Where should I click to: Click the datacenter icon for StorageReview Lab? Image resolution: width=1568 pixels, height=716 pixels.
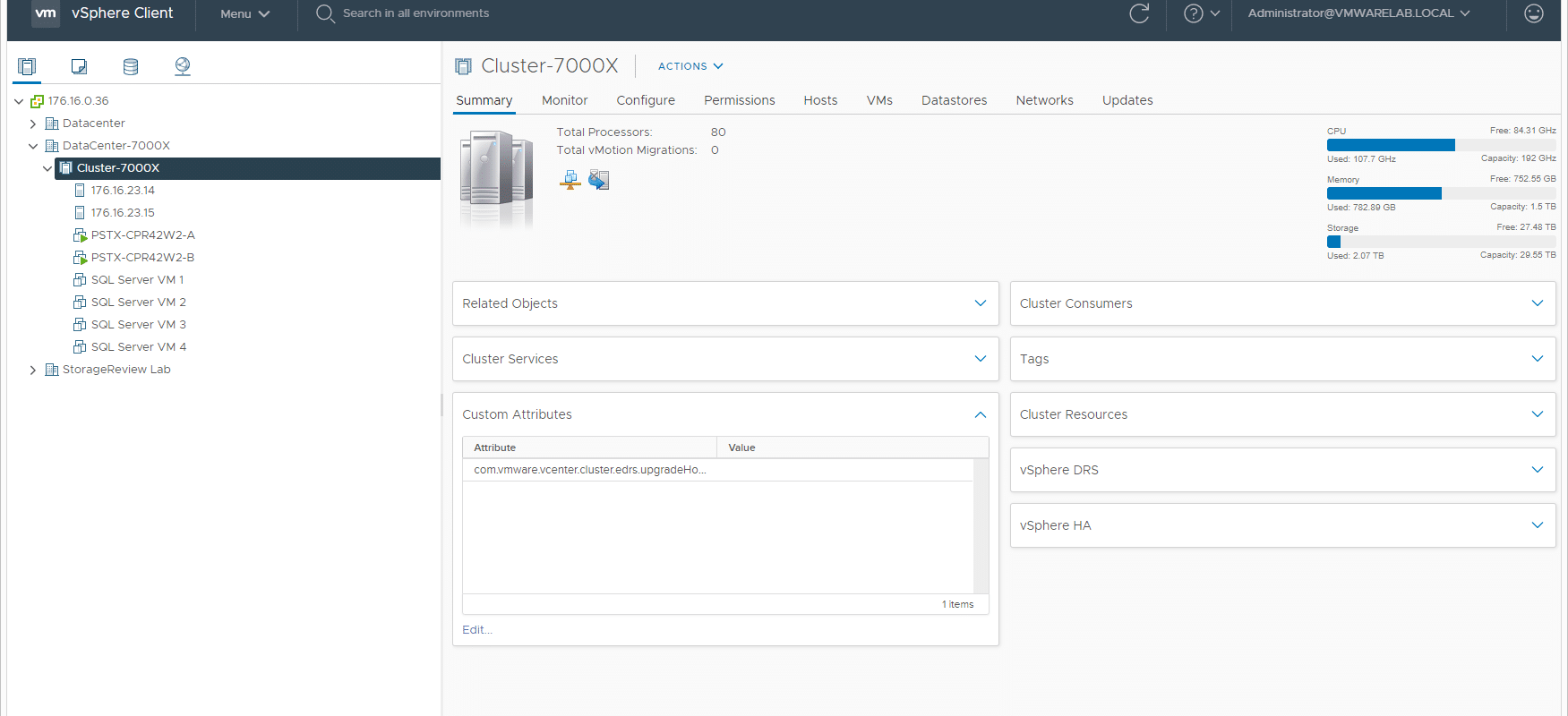click(x=52, y=370)
